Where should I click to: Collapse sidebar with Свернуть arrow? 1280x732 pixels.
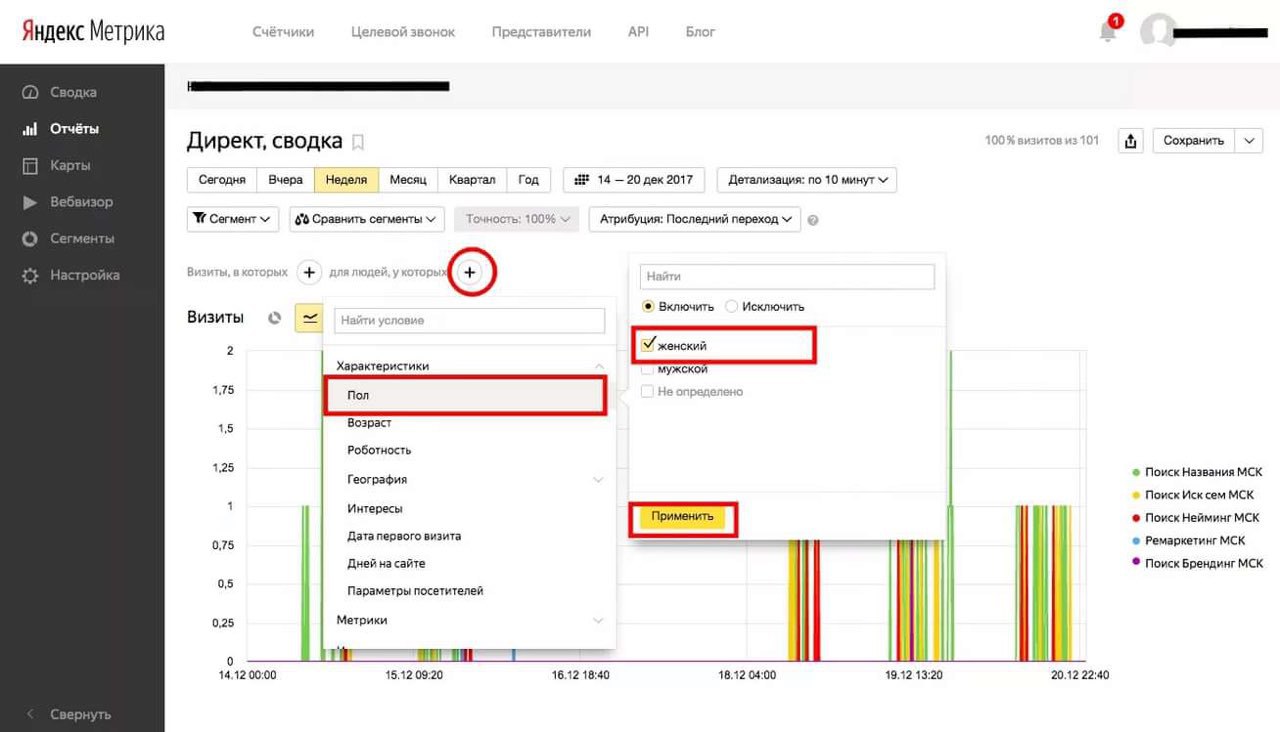point(30,715)
